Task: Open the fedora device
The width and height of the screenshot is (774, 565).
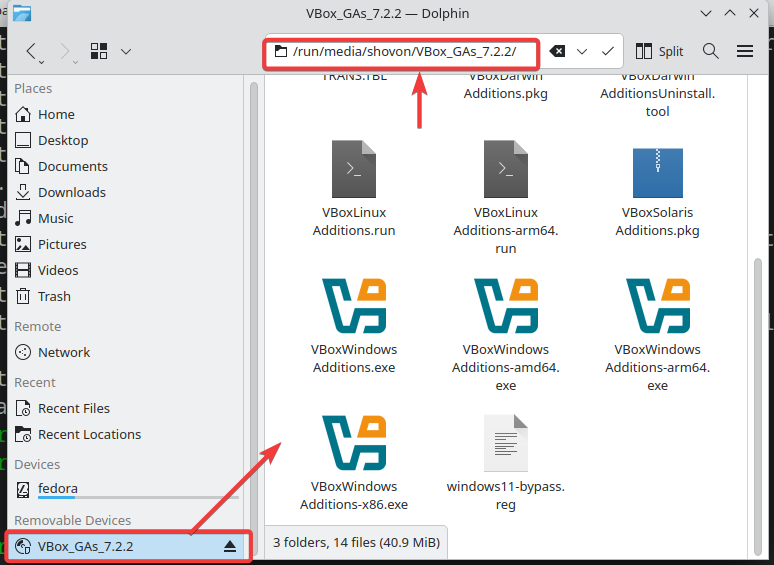Action: (58, 489)
